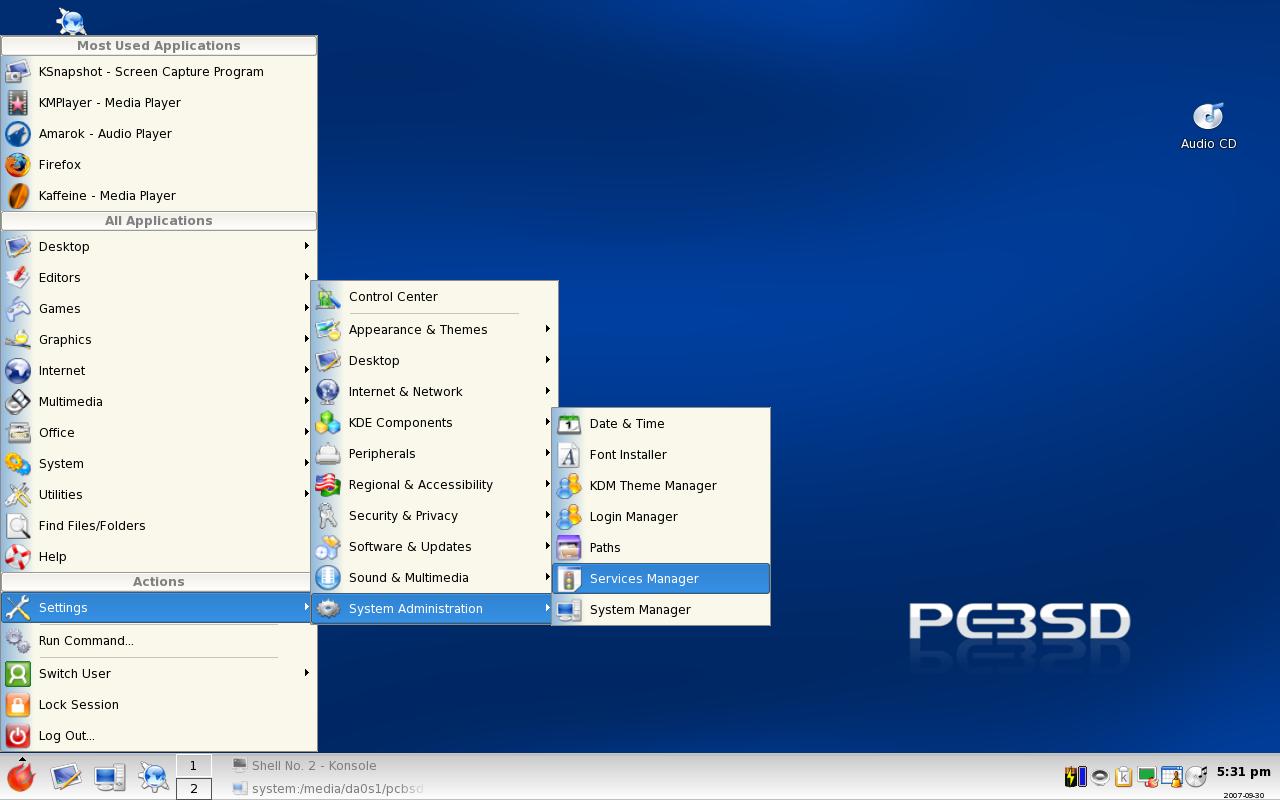
Task: Click the Help lifebuoy icon
Action: (x=18, y=556)
